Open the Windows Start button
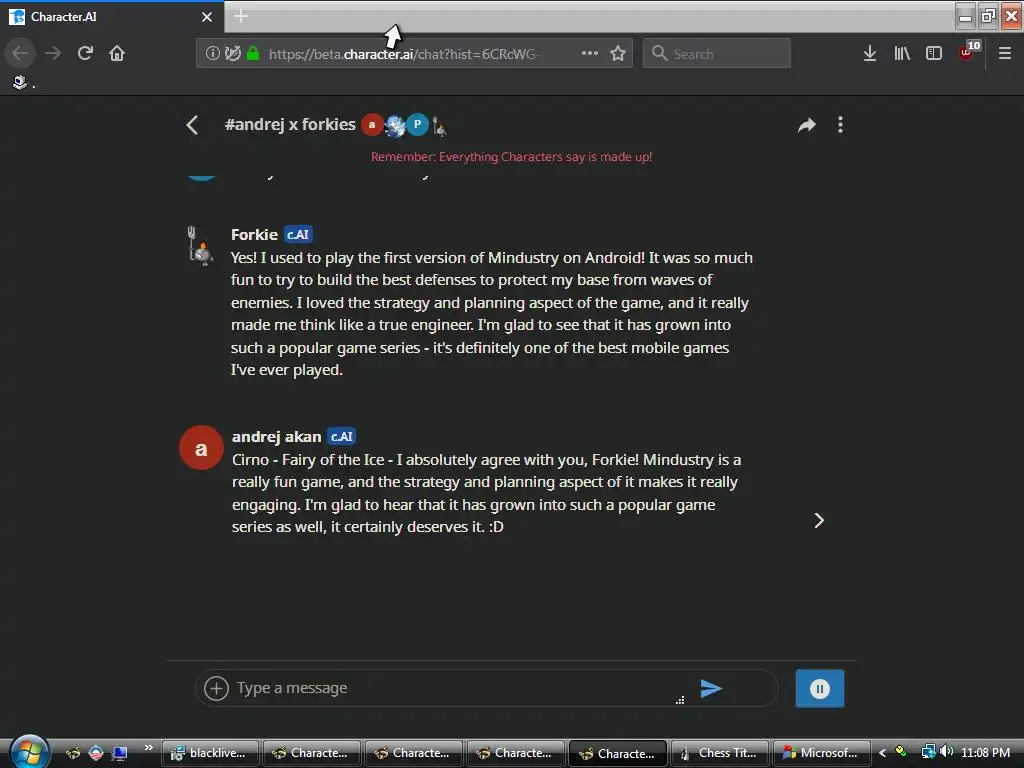The height and width of the screenshot is (768, 1024). pos(27,751)
